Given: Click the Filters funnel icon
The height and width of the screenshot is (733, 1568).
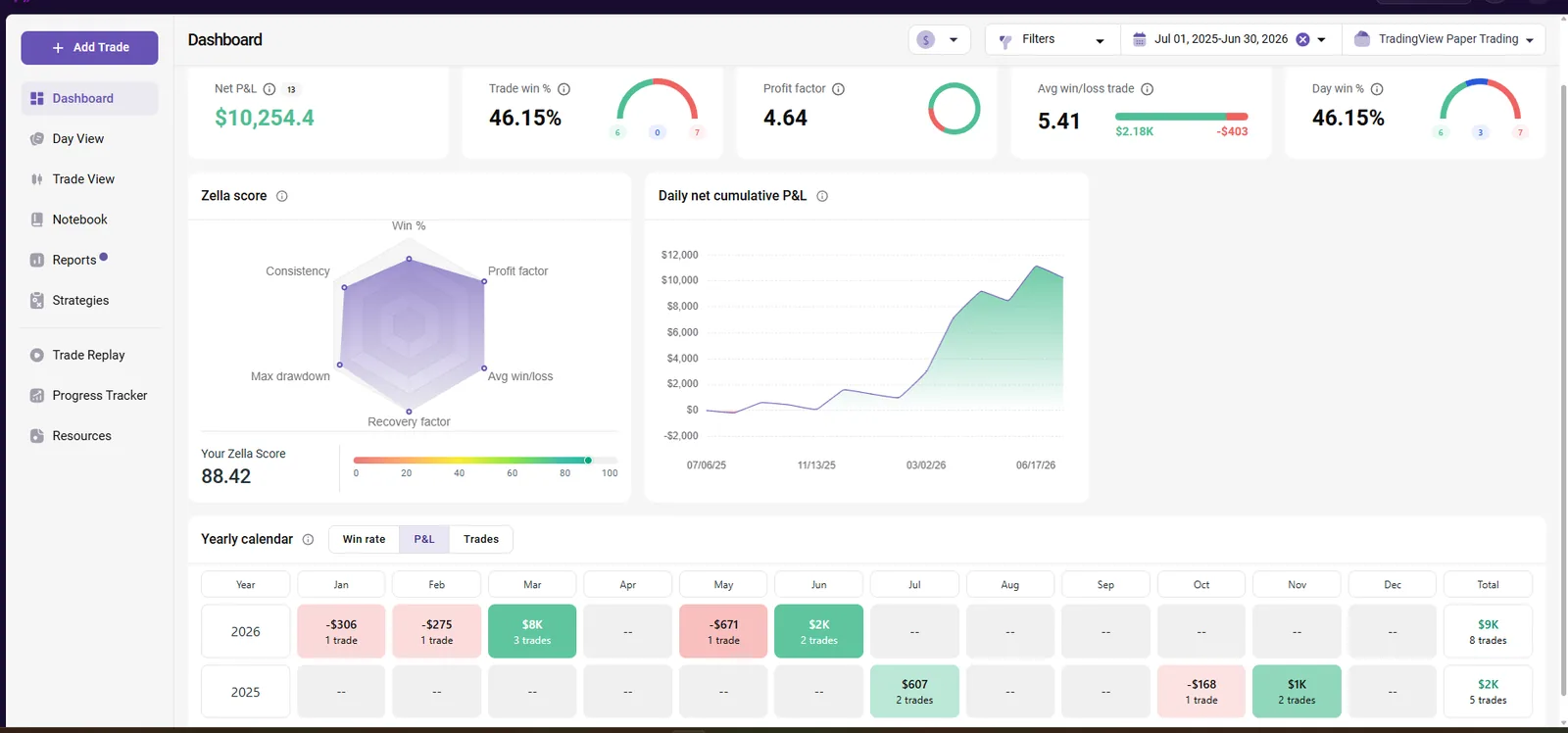Looking at the screenshot, I should (x=1004, y=41).
